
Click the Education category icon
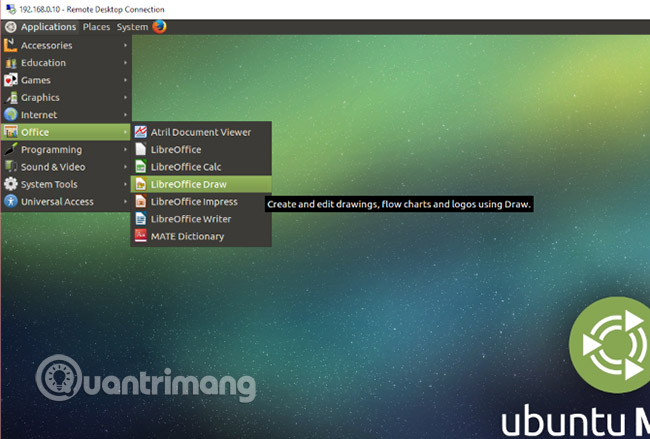[x=10, y=63]
